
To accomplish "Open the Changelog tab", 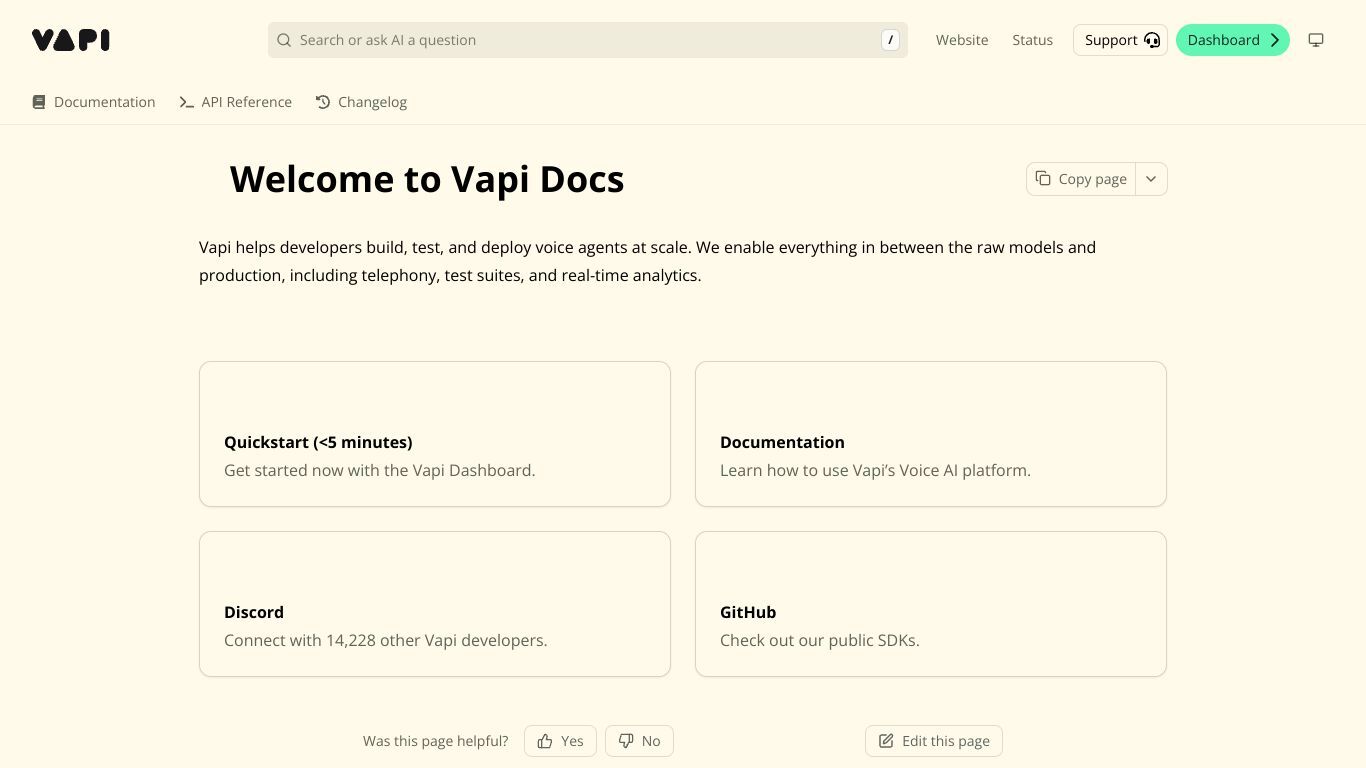I will pyautogui.click(x=361, y=102).
